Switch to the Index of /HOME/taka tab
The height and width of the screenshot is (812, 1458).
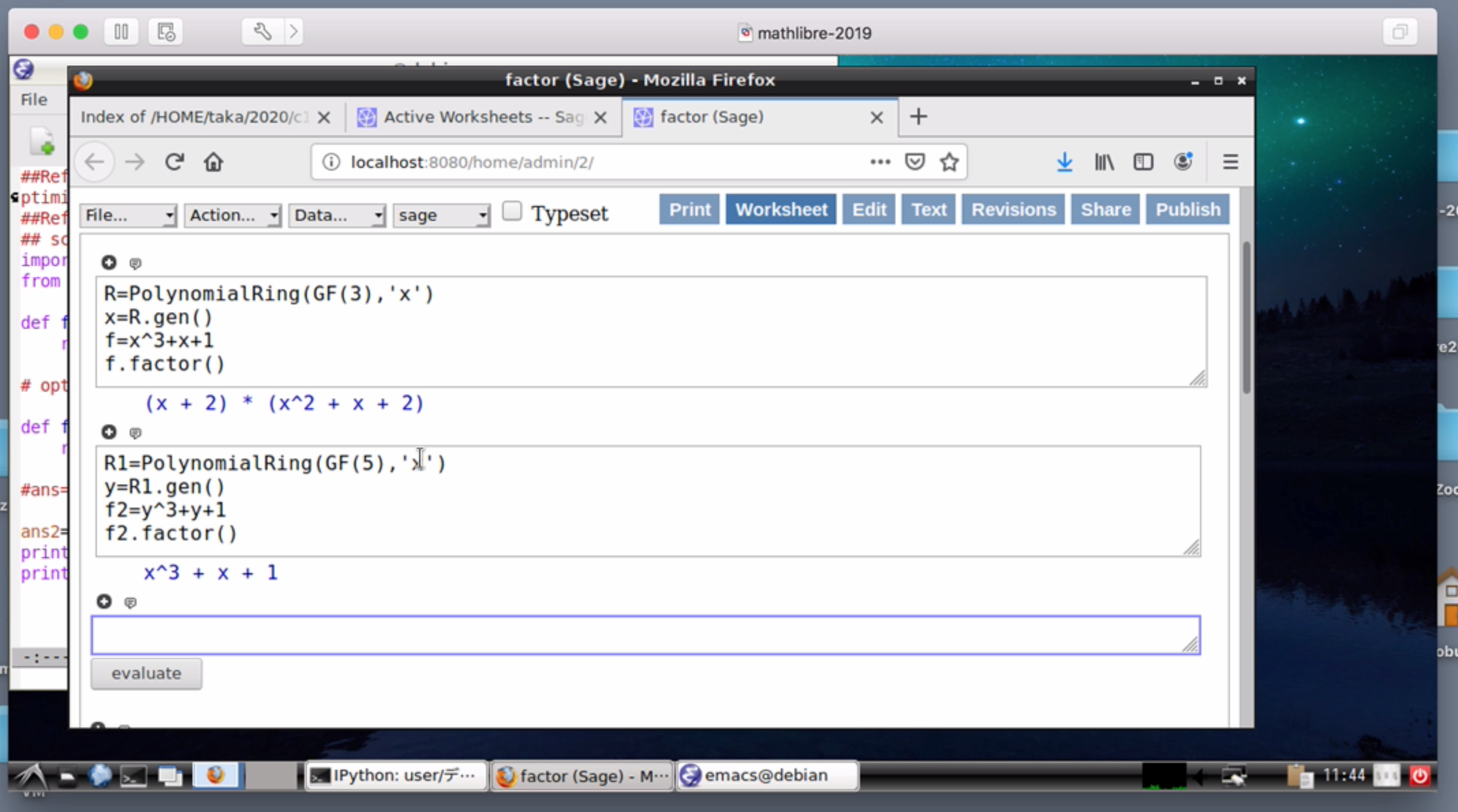(195, 117)
